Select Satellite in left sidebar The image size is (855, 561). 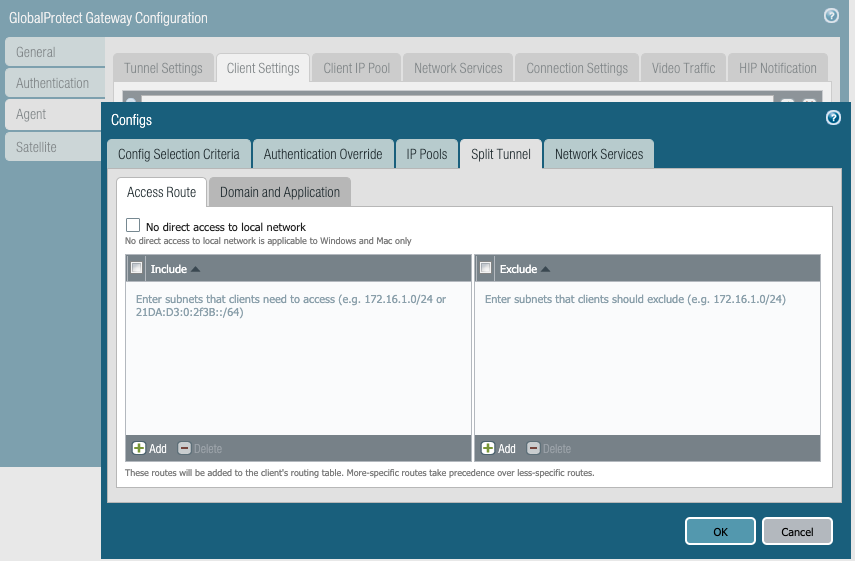tap(53, 147)
